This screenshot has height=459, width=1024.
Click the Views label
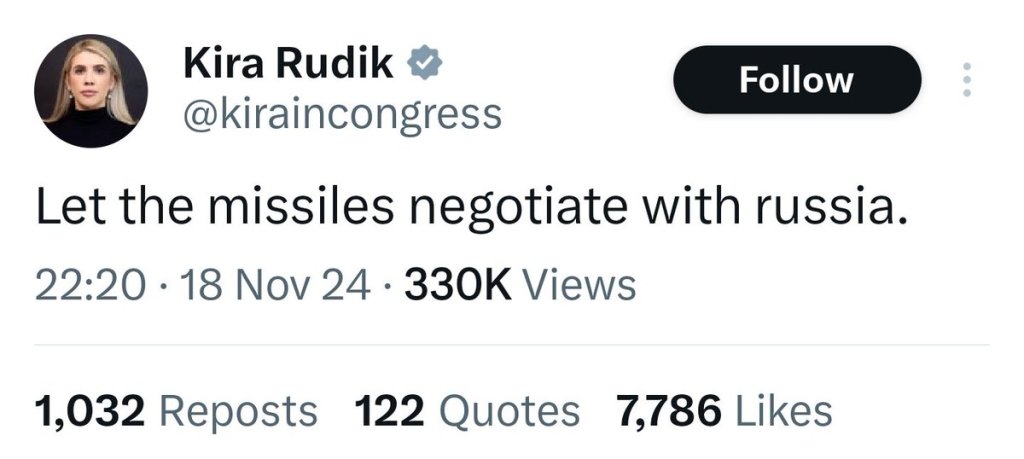[580, 286]
